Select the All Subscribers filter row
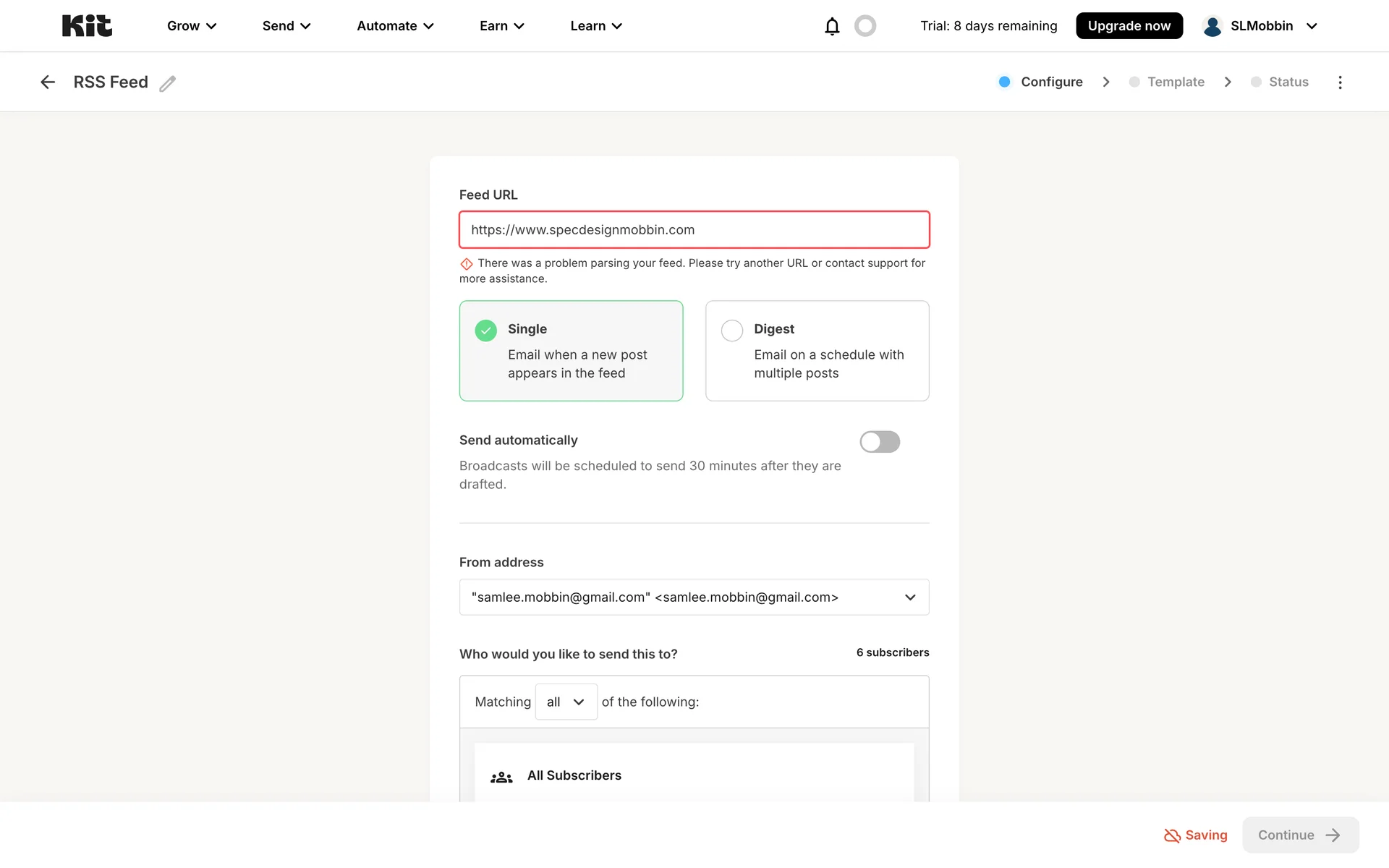The height and width of the screenshot is (868, 1389). click(694, 775)
